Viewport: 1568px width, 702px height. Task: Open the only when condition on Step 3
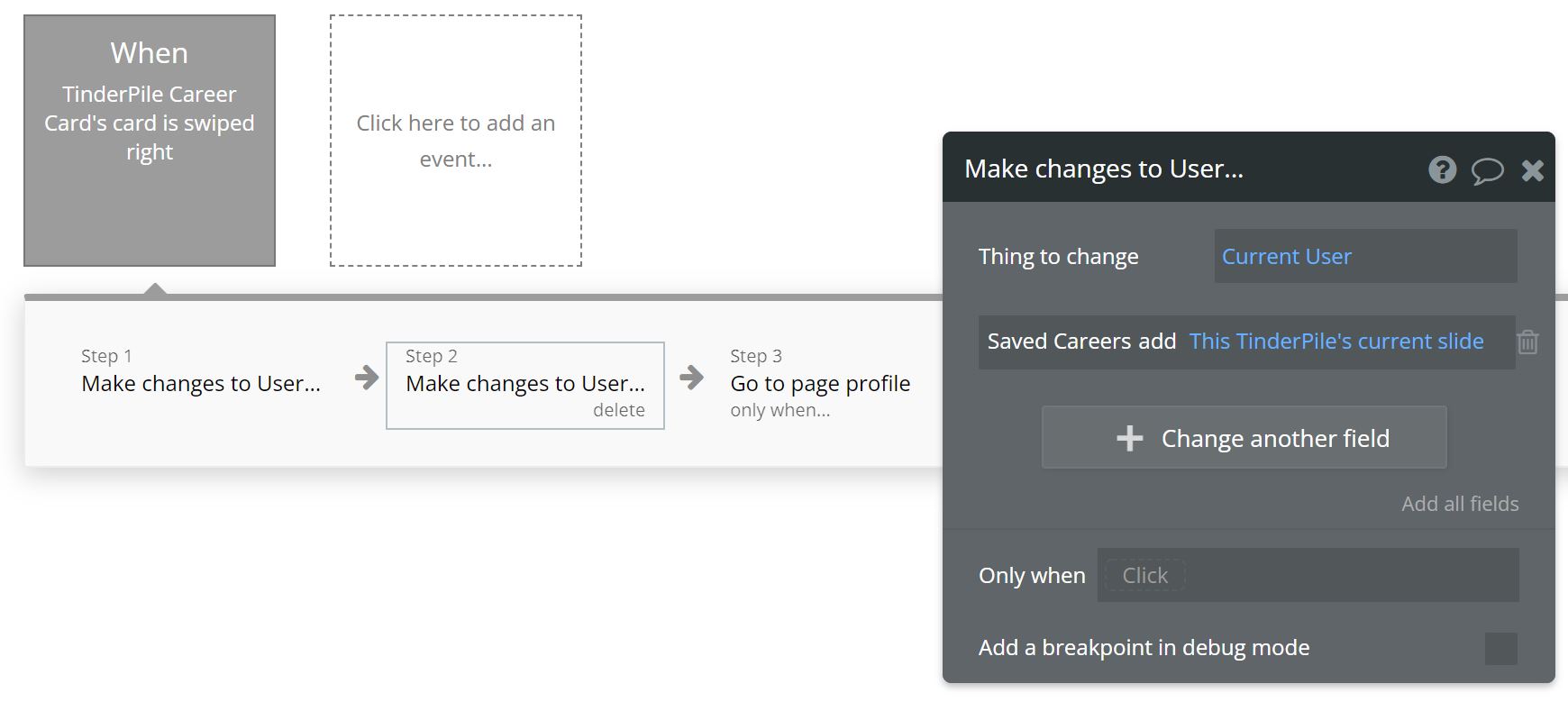[x=779, y=411]
